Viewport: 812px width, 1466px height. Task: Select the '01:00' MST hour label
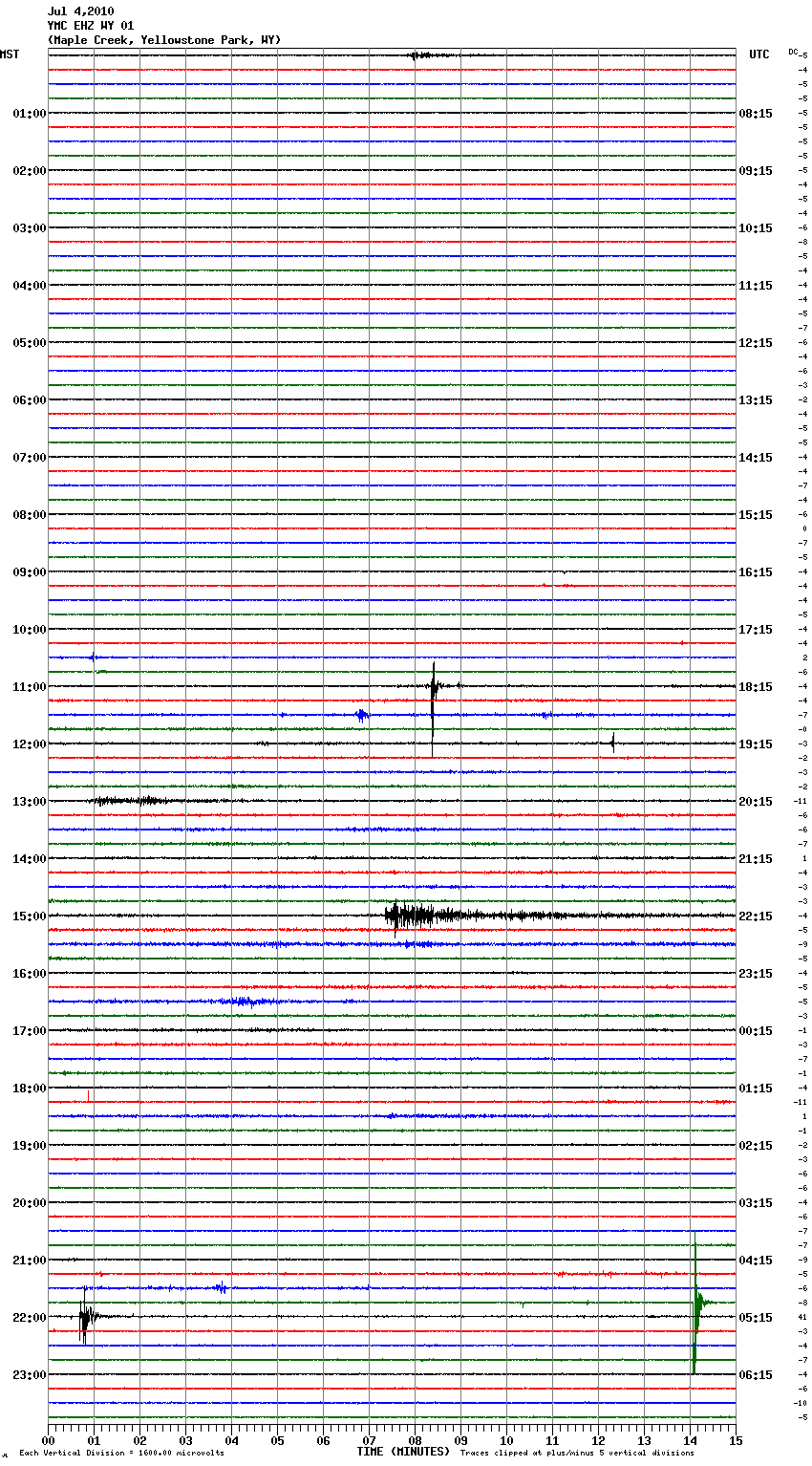(x=29, y=114)
